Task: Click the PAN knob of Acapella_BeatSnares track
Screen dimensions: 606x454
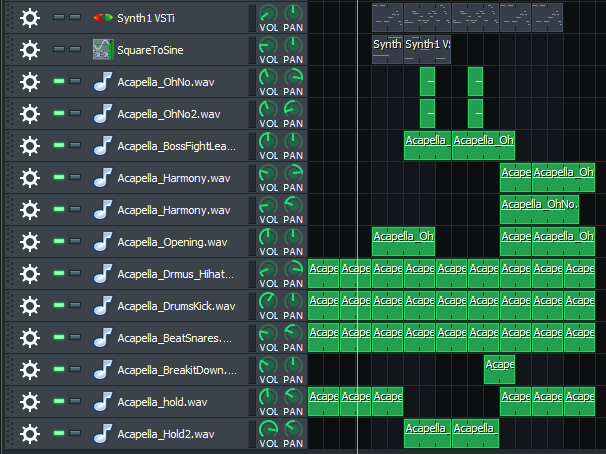Action: (293, 334)
